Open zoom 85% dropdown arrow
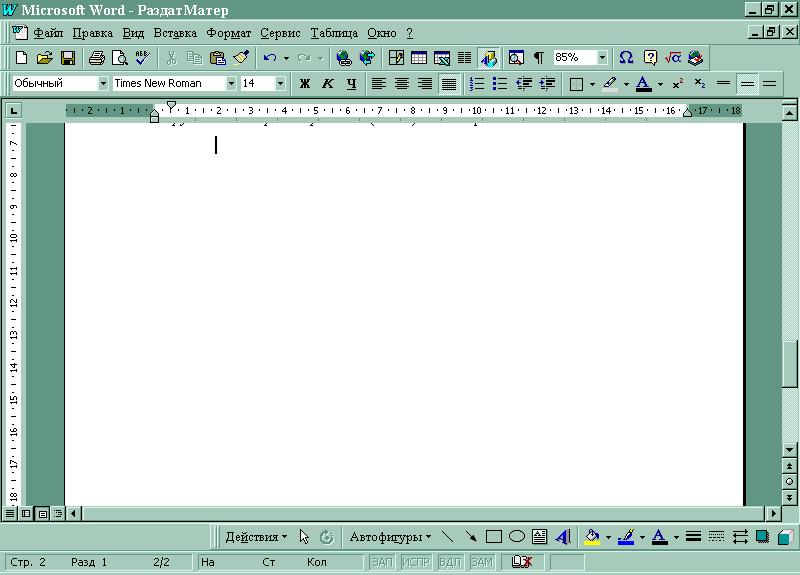Screen dimensions: 800x575 tap(603, 58)
